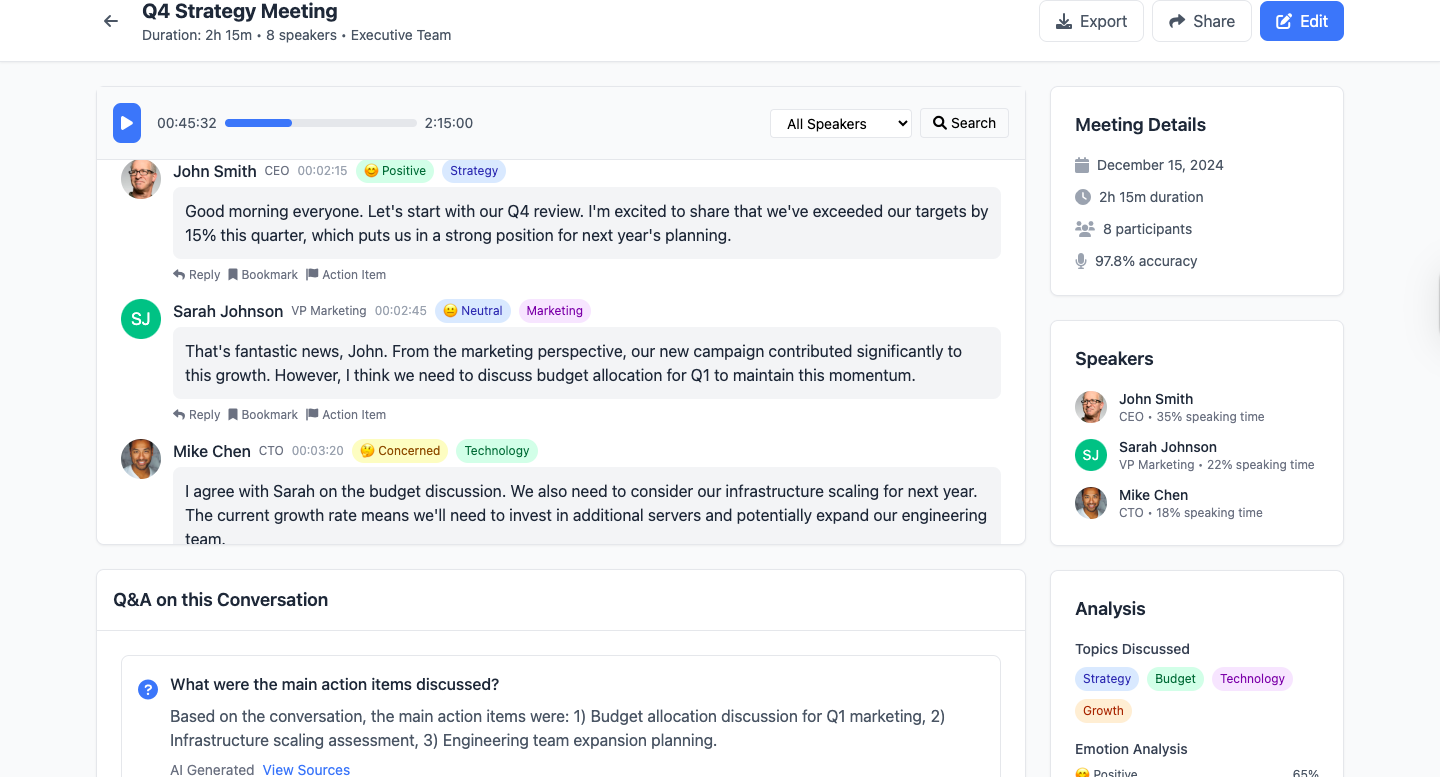Play the meeting audio recording
Image resolution: width=1440 pixels, height=777 pixels.
pos(127,123)
